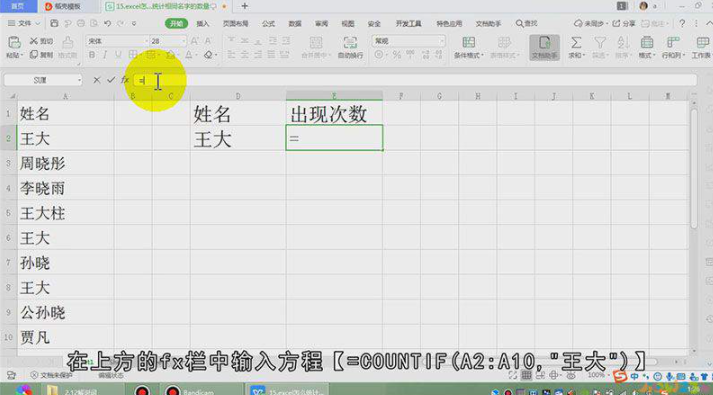
Task: Expand the File (文件) menu arrow
Action: click(38, 23)
